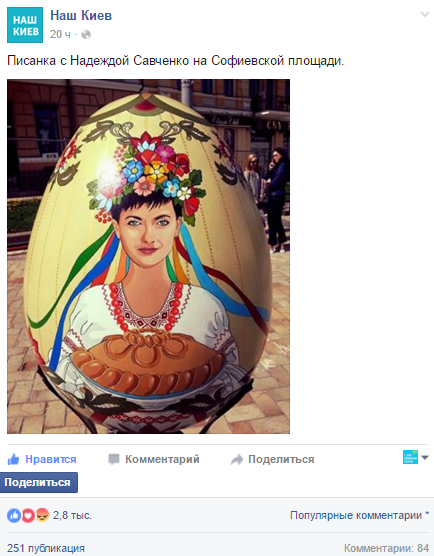434x556 pixels.
Task: Open the 2,8 тыс. reactions count
Action: pos(72,515)
